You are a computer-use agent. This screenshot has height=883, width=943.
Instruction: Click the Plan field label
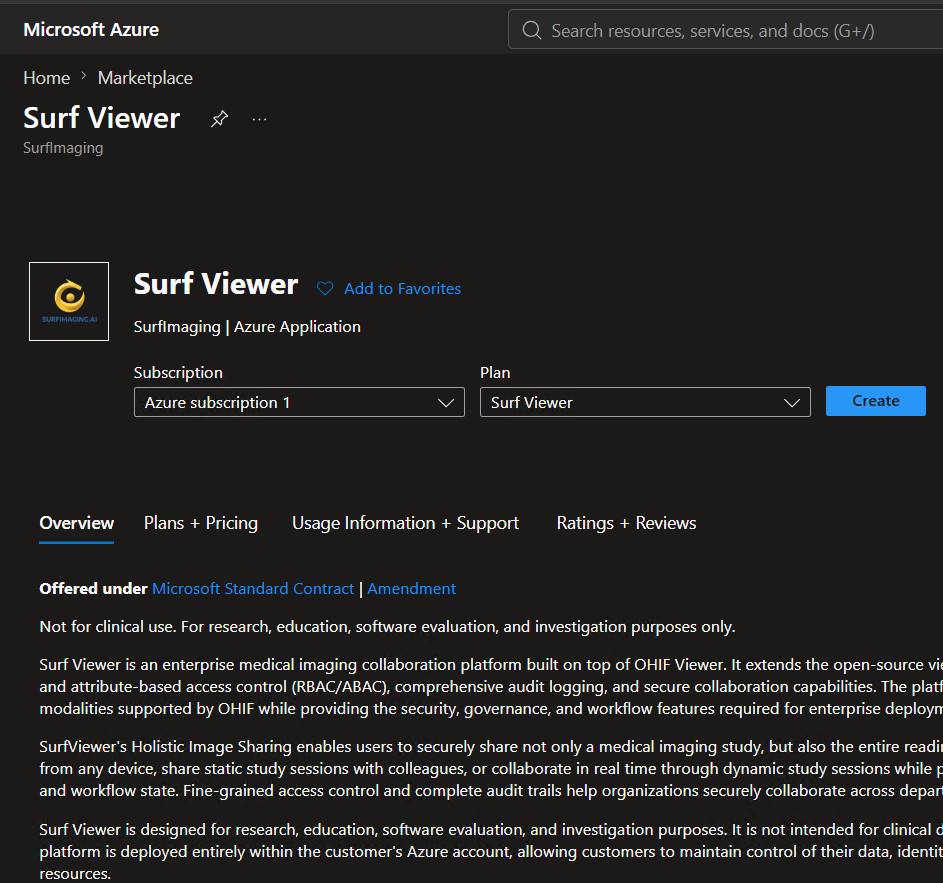coord(495,373)
